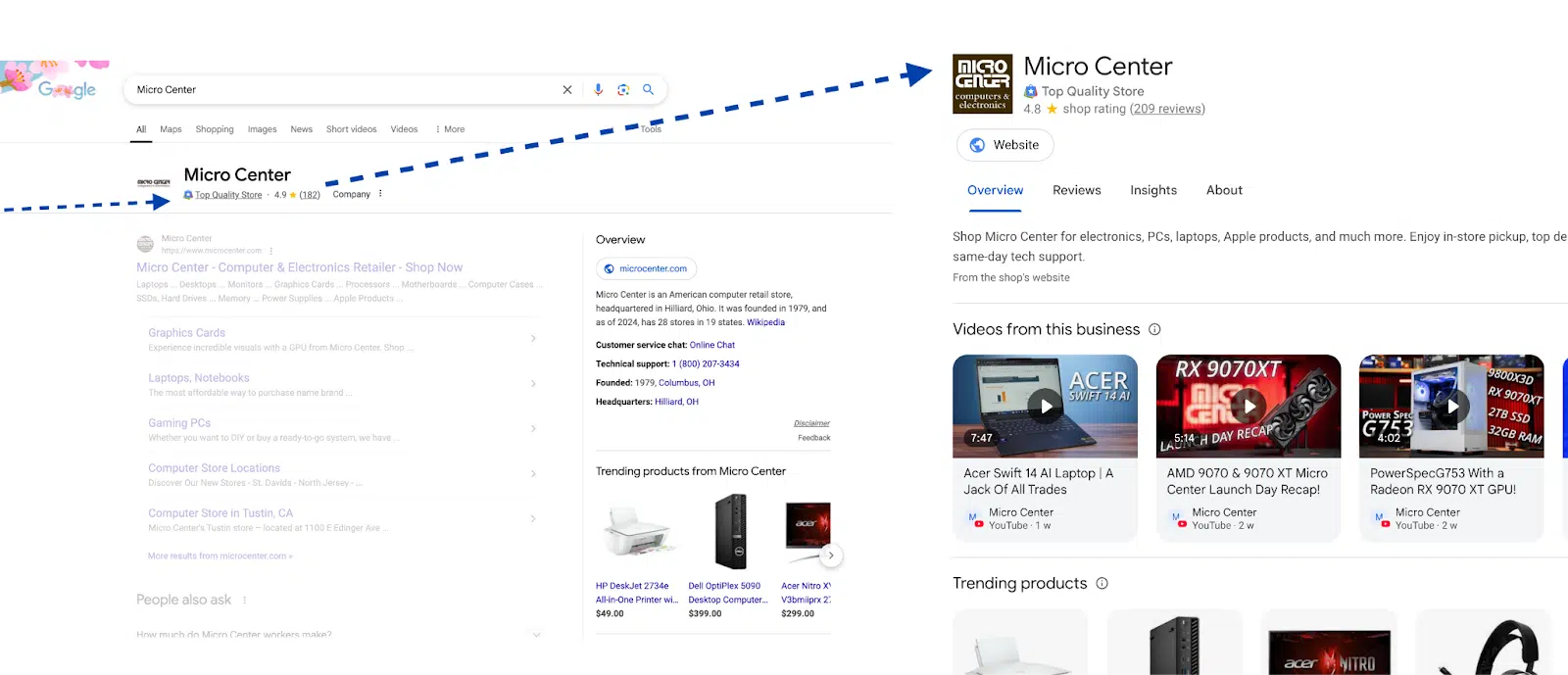Open the three-dot menu beside People also ask
This screenshot has width=1568, height=675.
[x=245, y=600]
